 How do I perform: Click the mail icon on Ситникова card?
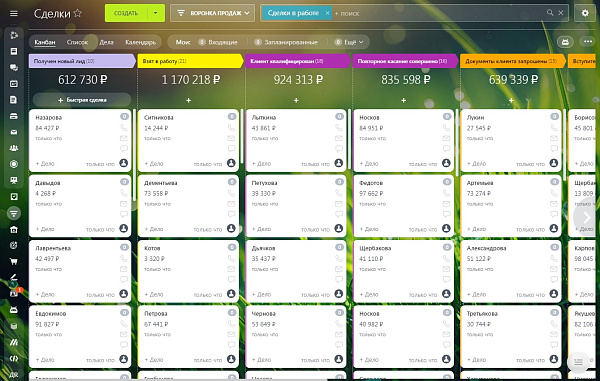pyautogui.click(x=232, y=138)
